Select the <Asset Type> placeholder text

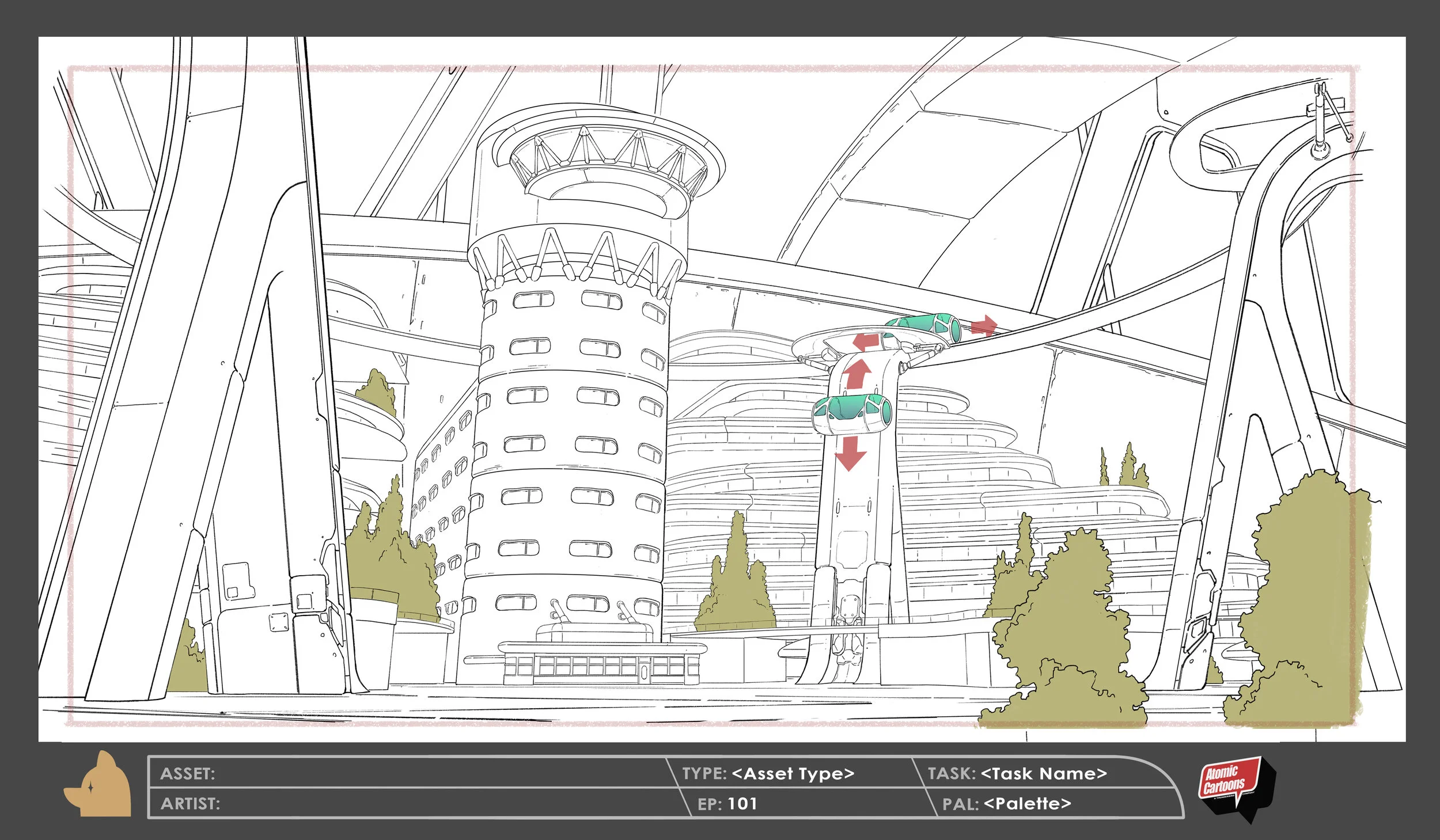pyautogui.click(x=793, y=773)
